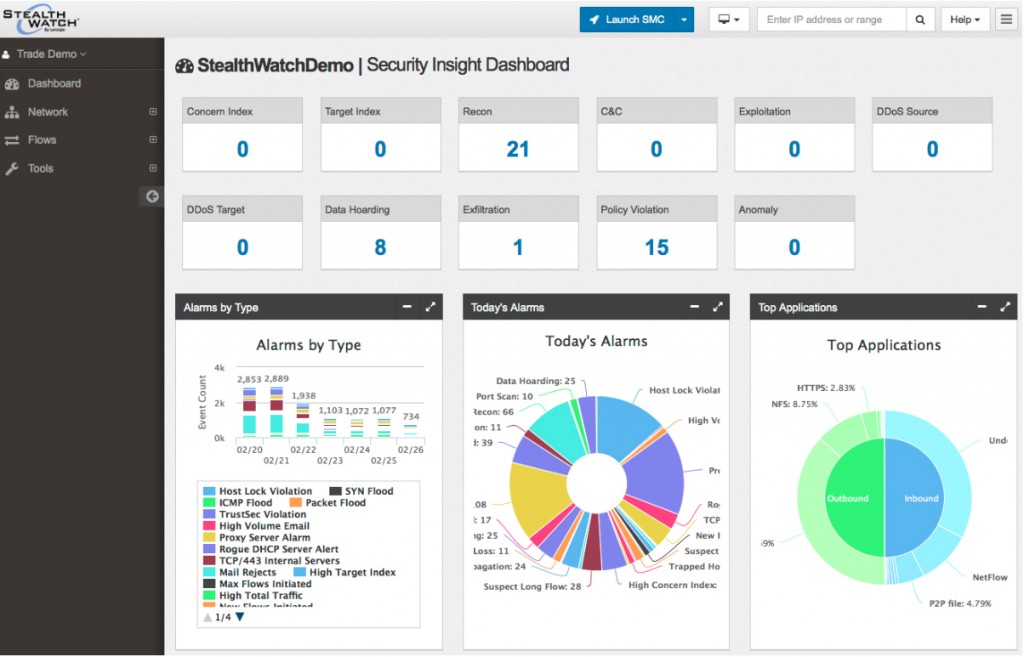Click the Dashboard gauge icon in sidebar

[12, 84]
